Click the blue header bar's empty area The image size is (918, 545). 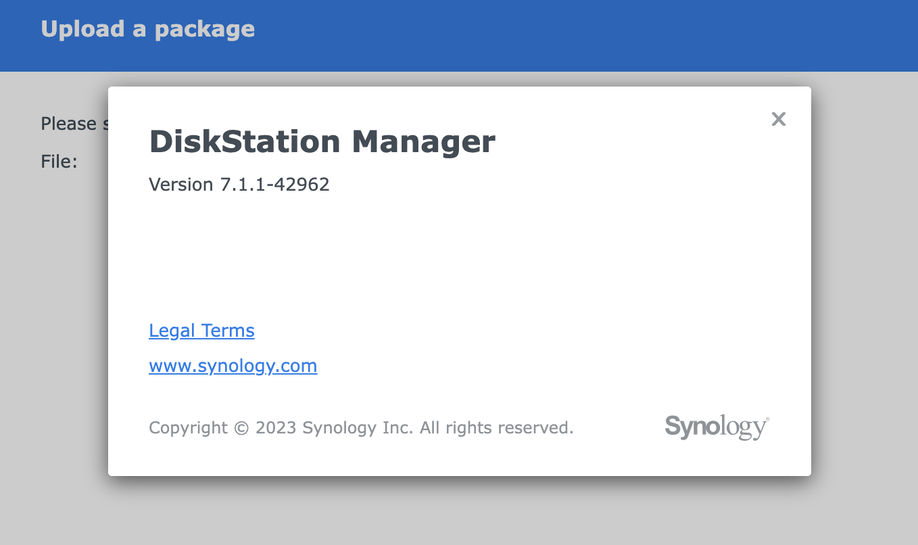pyautogui.click(x=600, y=35)
